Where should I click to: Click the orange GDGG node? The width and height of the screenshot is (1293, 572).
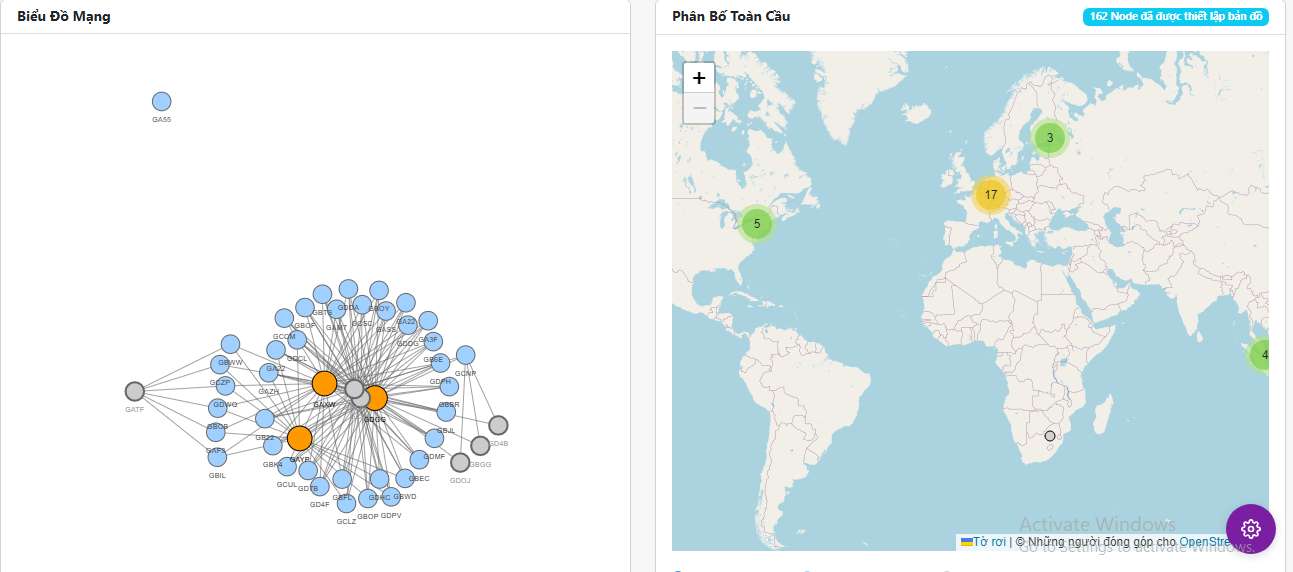click(375, 398)
